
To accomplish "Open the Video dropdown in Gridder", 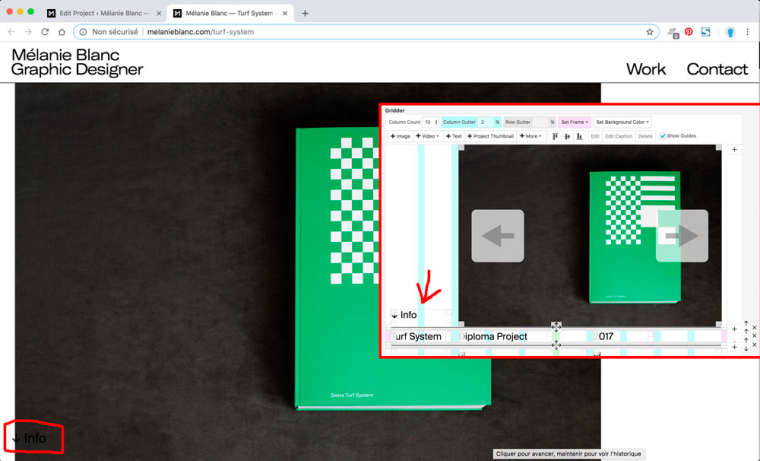I will click(x=429, y=136).
